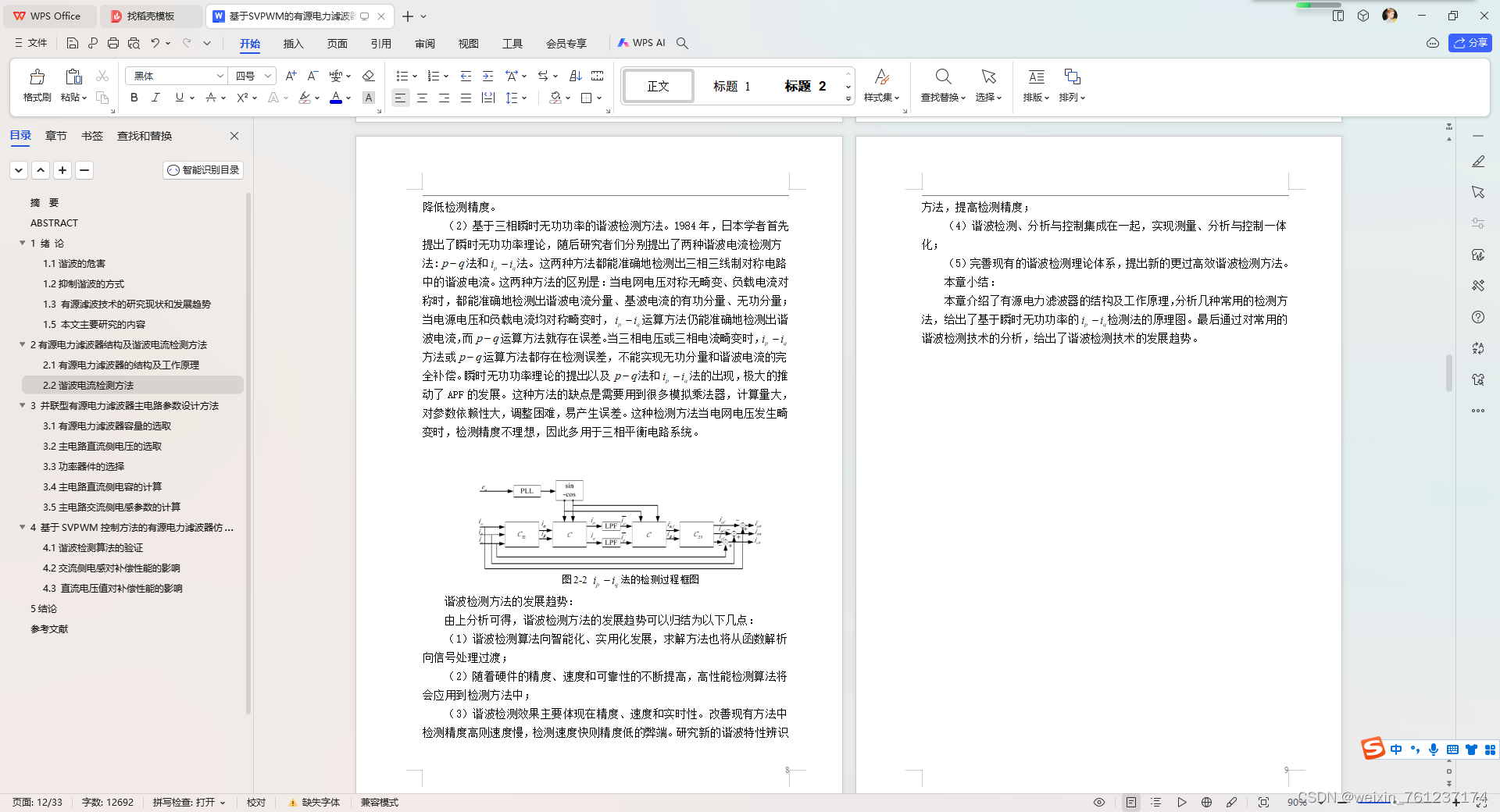
Task: Click the search magnifier next to WPS AI
Action: [x=682, y=43]
